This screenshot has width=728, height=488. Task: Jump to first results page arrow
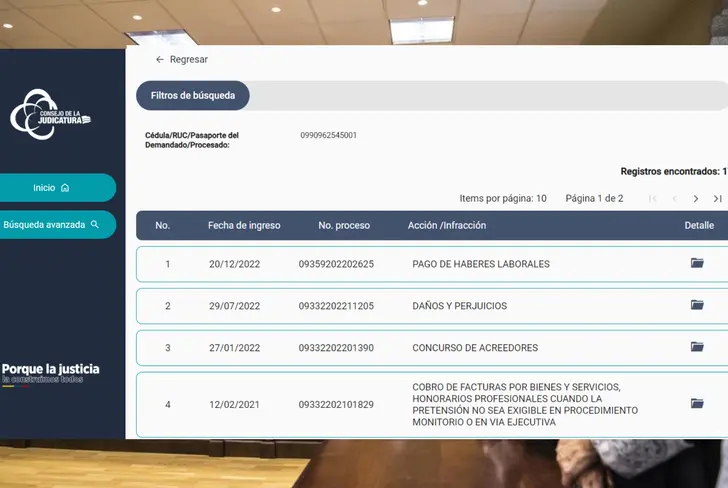click(652, 199)
